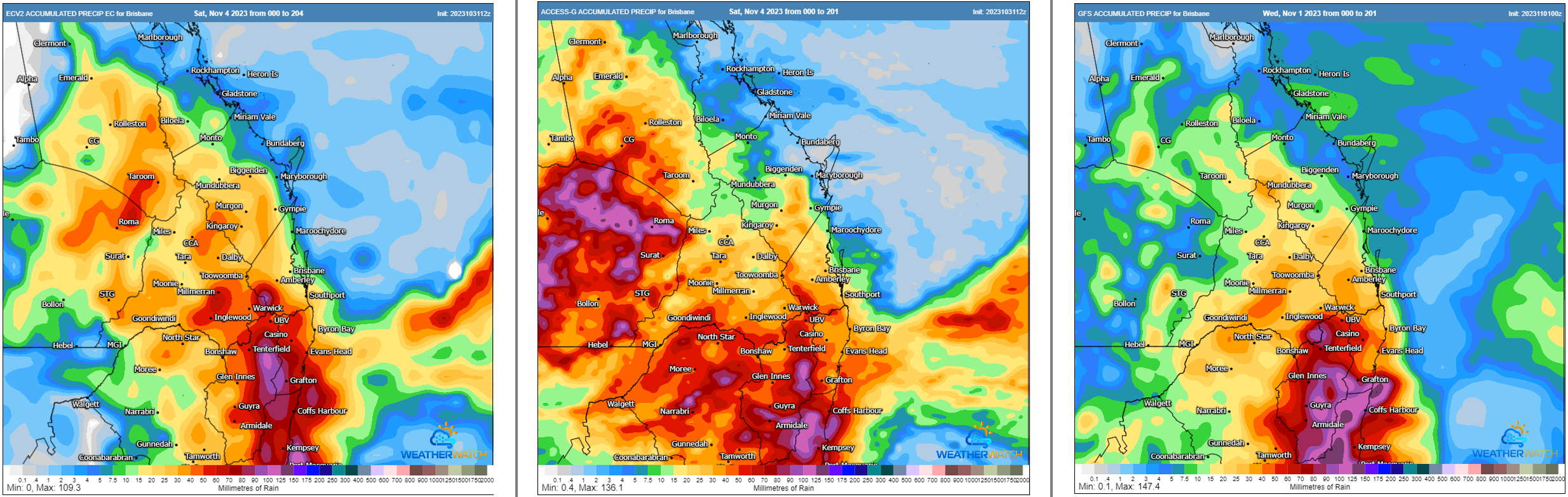Select Rolleston on the ECV2 map

point(130,124)
